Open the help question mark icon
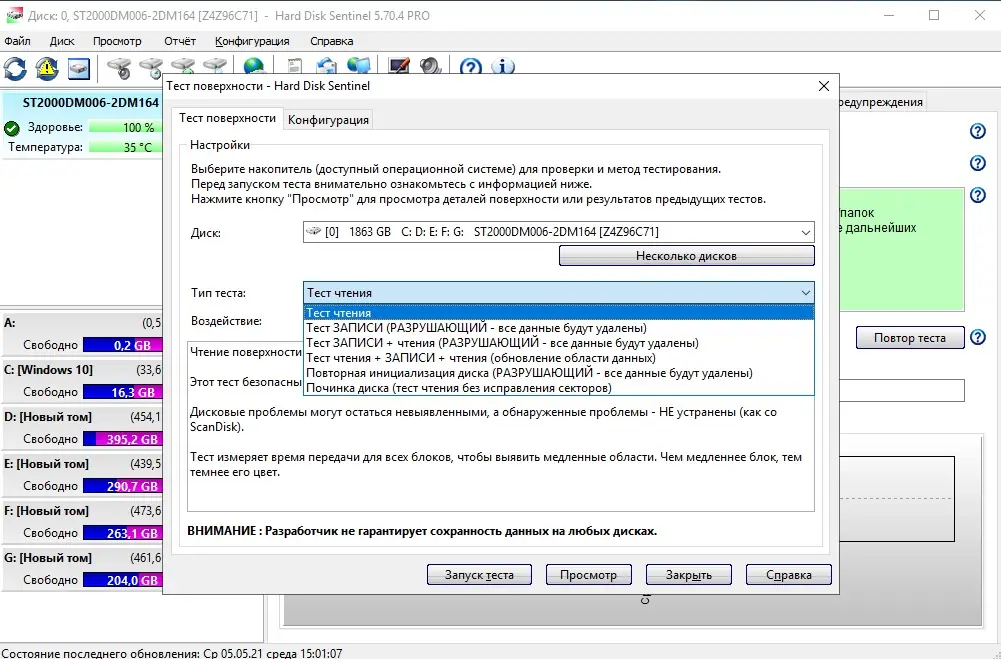This screenshot has height=659, width=1001. [x=470, y=66]
